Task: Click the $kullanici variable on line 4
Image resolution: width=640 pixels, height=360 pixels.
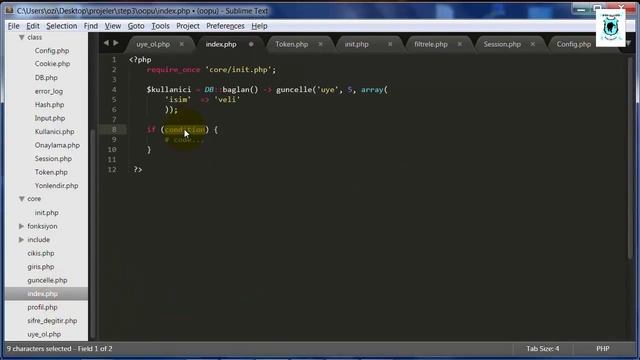Action: point(169,90)
